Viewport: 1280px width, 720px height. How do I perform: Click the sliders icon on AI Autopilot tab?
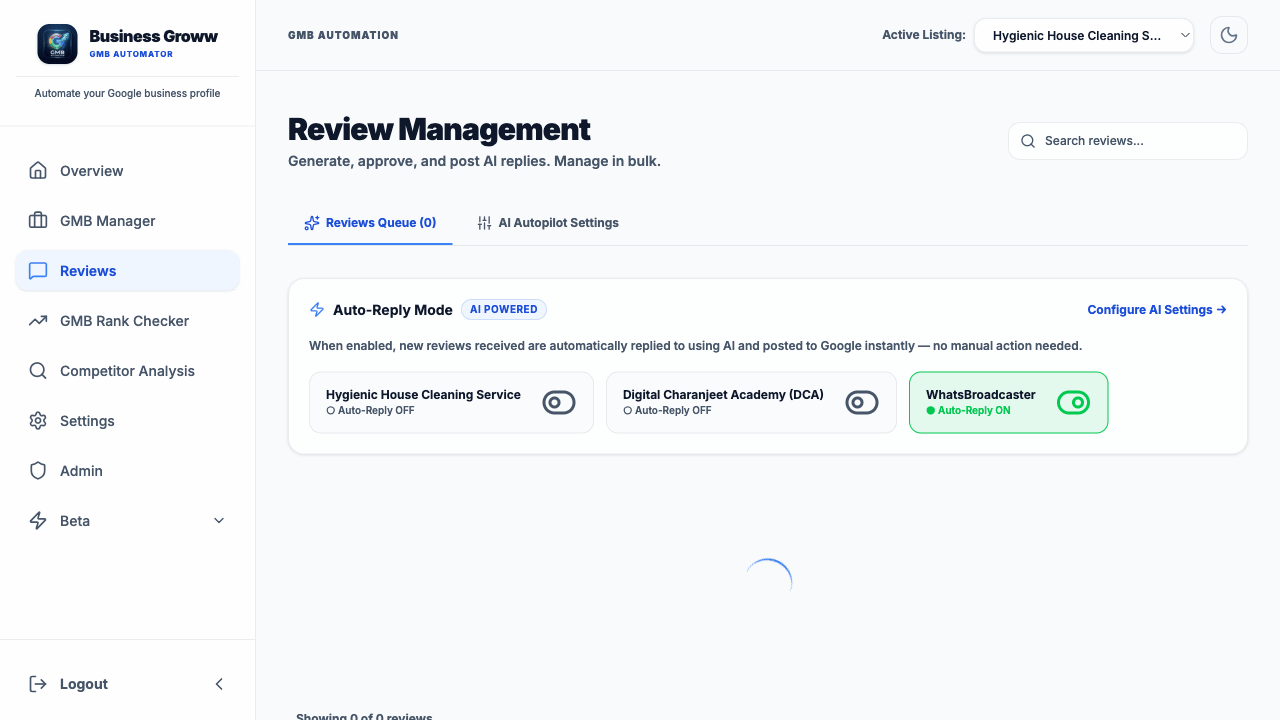(x=485, y=223)
